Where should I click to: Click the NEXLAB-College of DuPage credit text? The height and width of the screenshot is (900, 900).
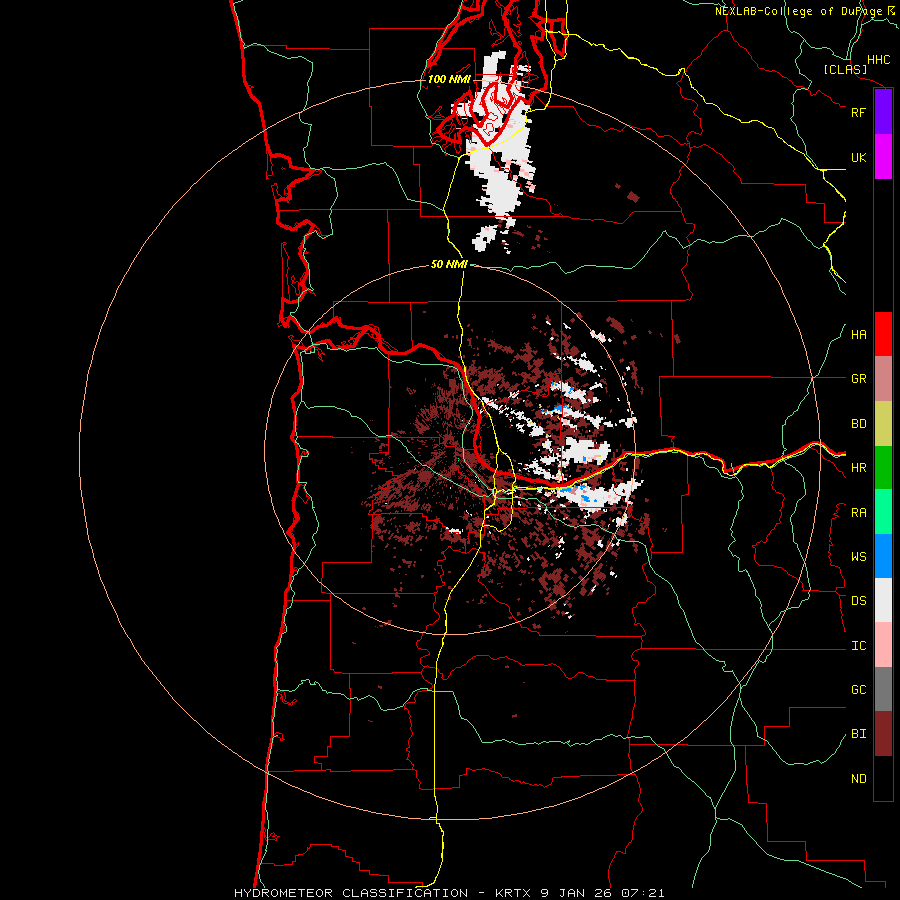(806, 11)
